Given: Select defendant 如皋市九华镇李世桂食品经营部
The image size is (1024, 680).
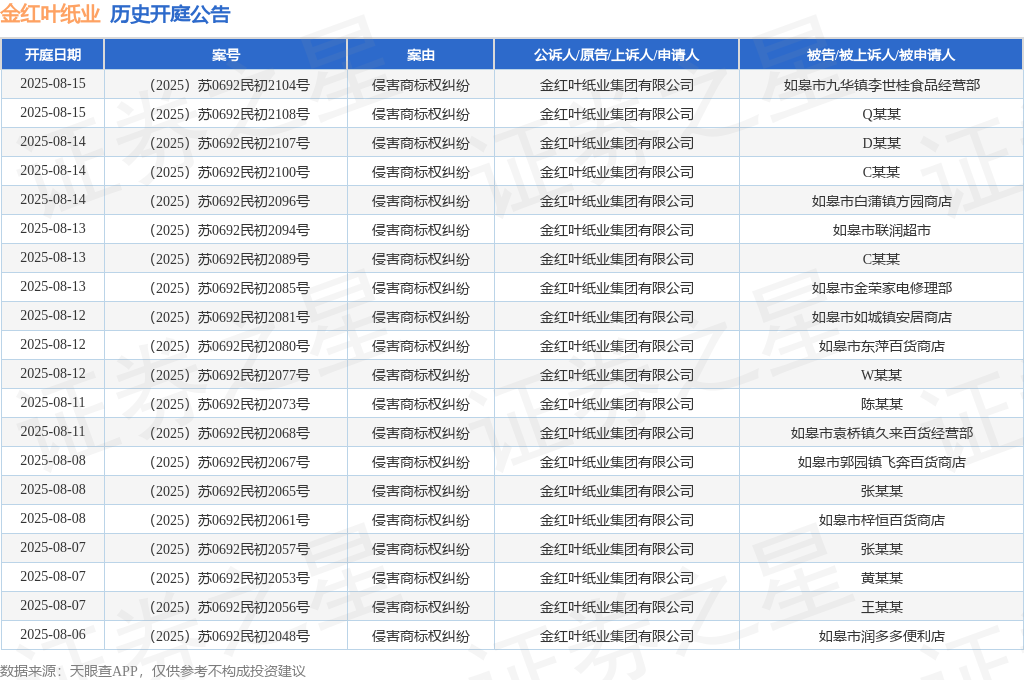Looking at the screenshot, I should pos(882,85).
